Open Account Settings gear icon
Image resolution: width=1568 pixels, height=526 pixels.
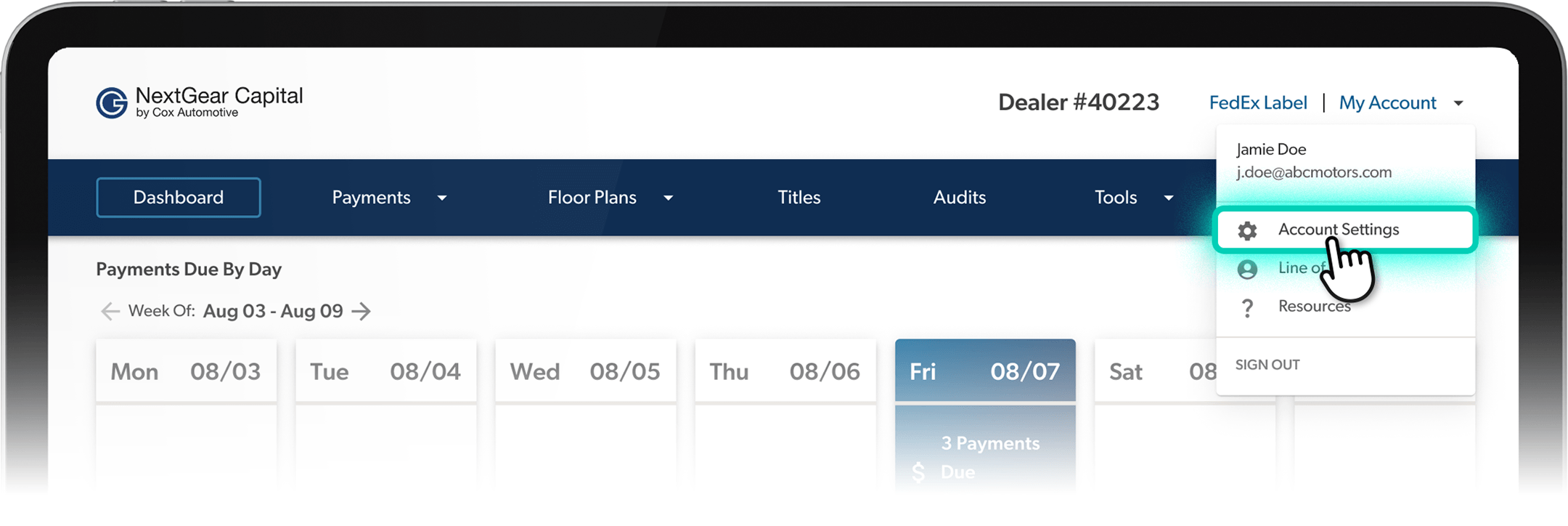pyautogui.click(x=1247, y=230)
